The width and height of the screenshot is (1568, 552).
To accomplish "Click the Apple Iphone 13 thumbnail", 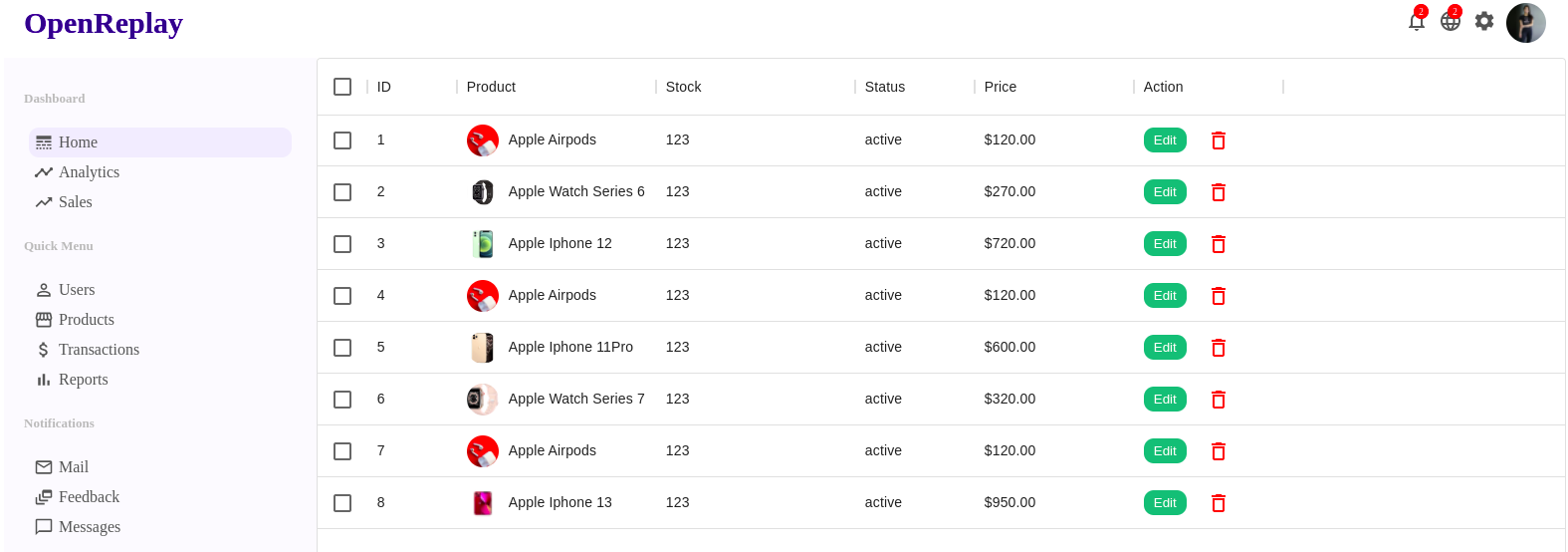I will (483, 503).
